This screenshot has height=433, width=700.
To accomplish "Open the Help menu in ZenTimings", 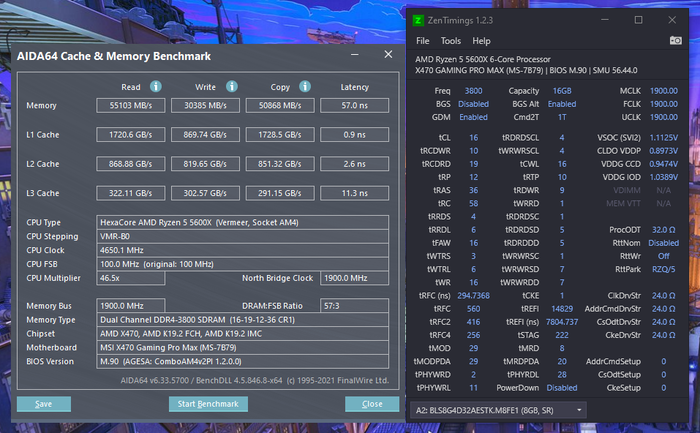I will (x=481, y=41).
